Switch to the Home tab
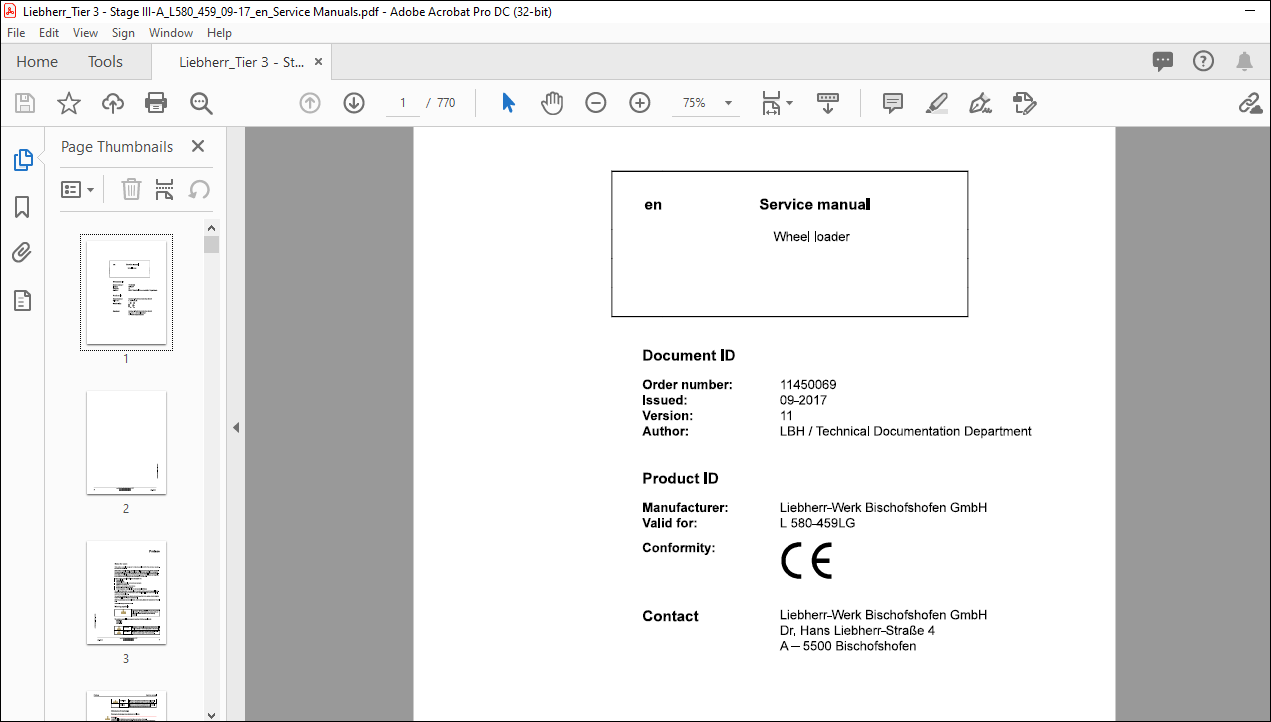This screenshot has height=722, width=1271. tap(37, 62)
